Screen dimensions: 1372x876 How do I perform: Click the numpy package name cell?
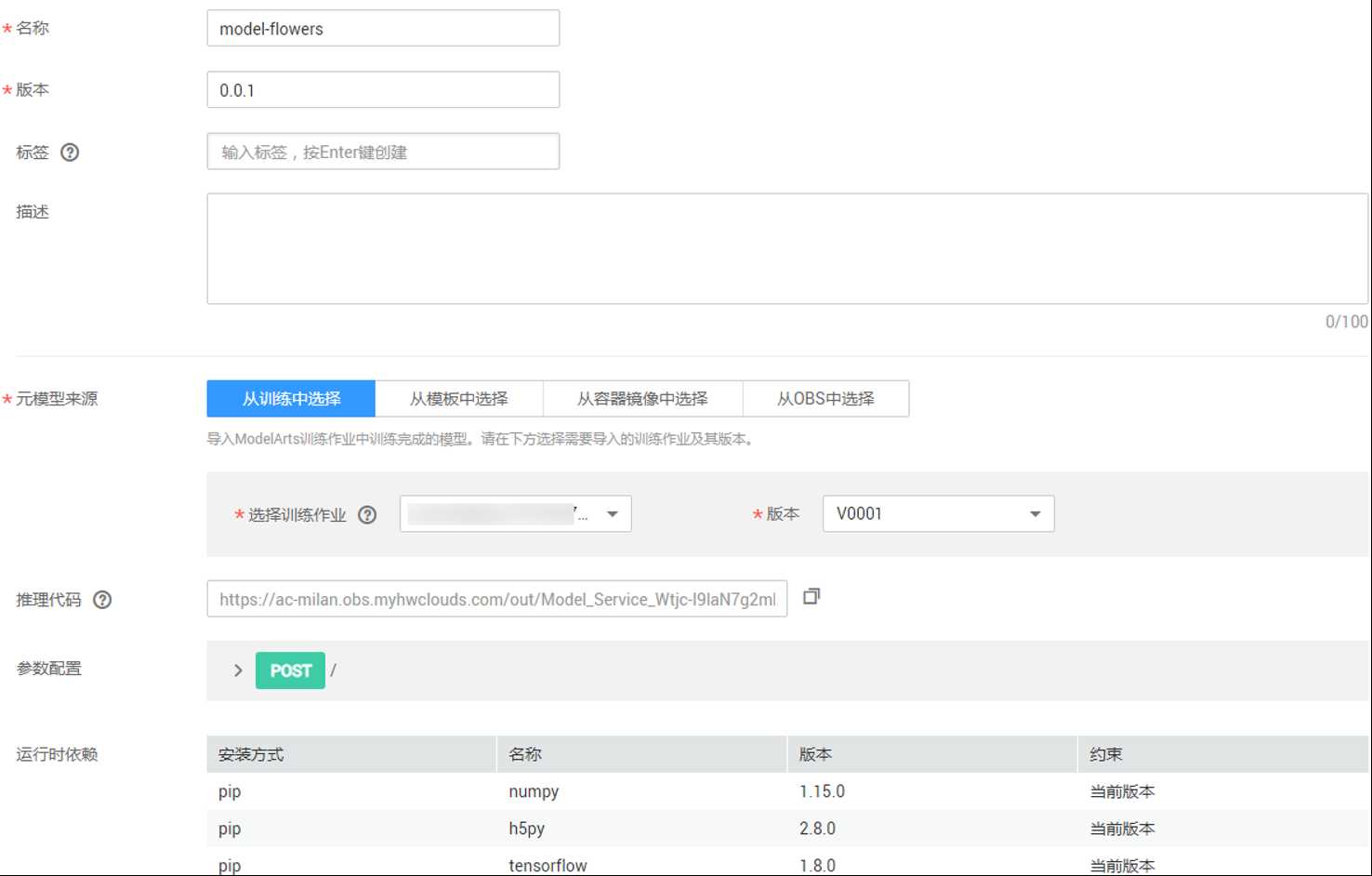tap(534, 791)
